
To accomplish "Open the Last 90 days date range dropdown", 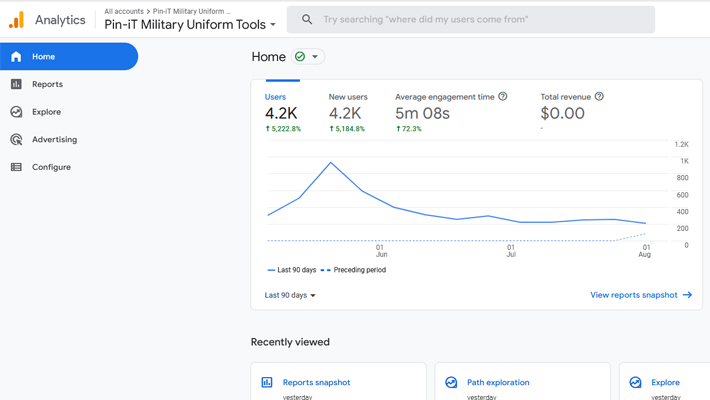I will point(290,295).
